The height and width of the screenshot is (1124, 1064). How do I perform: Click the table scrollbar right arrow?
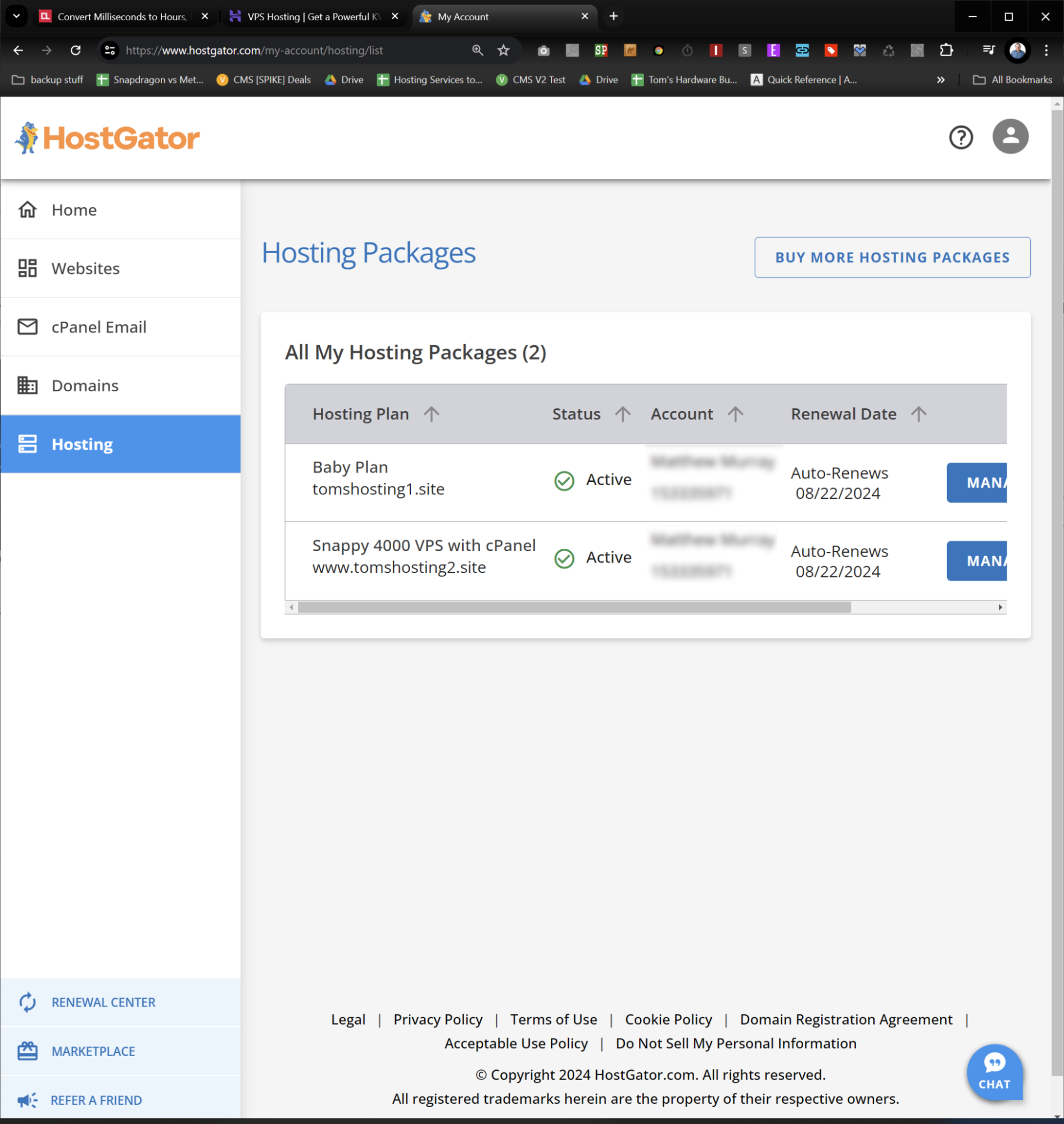(1000, 607)
